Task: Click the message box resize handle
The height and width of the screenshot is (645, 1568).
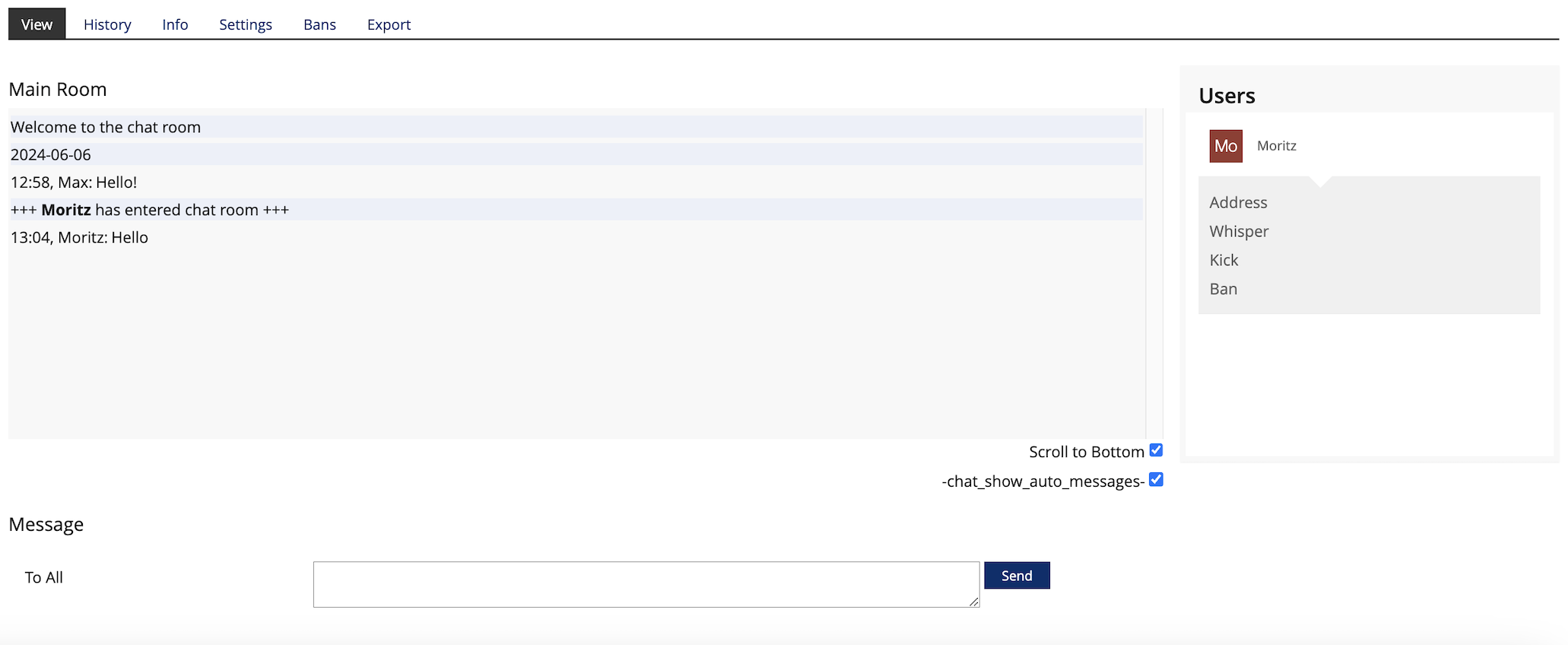Action: point(973,602)
